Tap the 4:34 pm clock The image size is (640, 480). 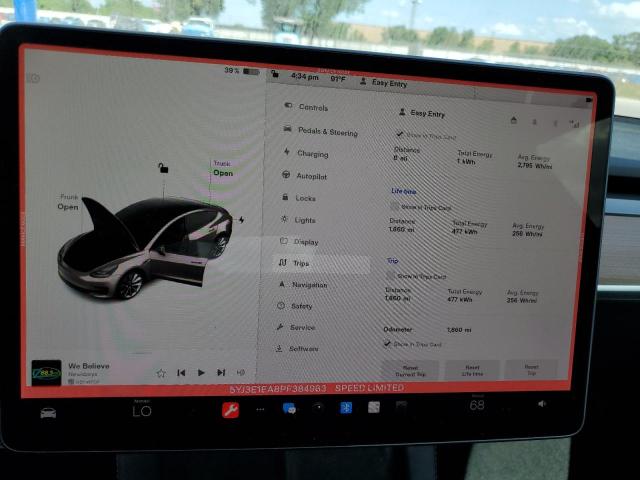pyautogui.click(x=304, y=76)
